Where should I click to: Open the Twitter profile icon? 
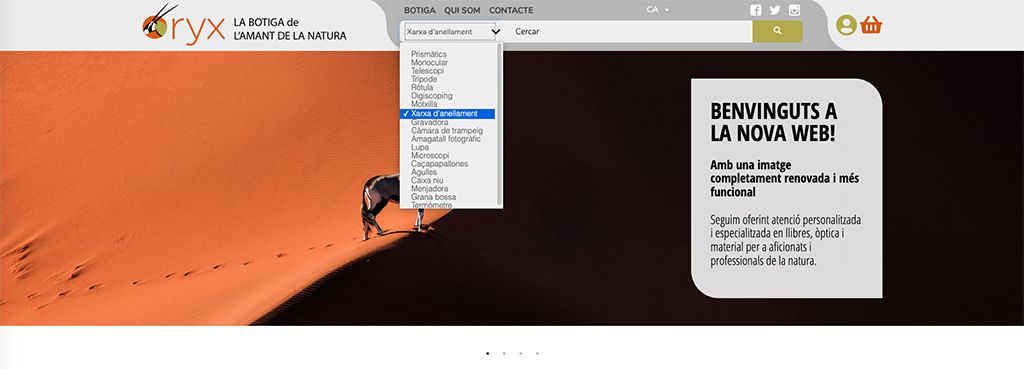tap(775, 10)
